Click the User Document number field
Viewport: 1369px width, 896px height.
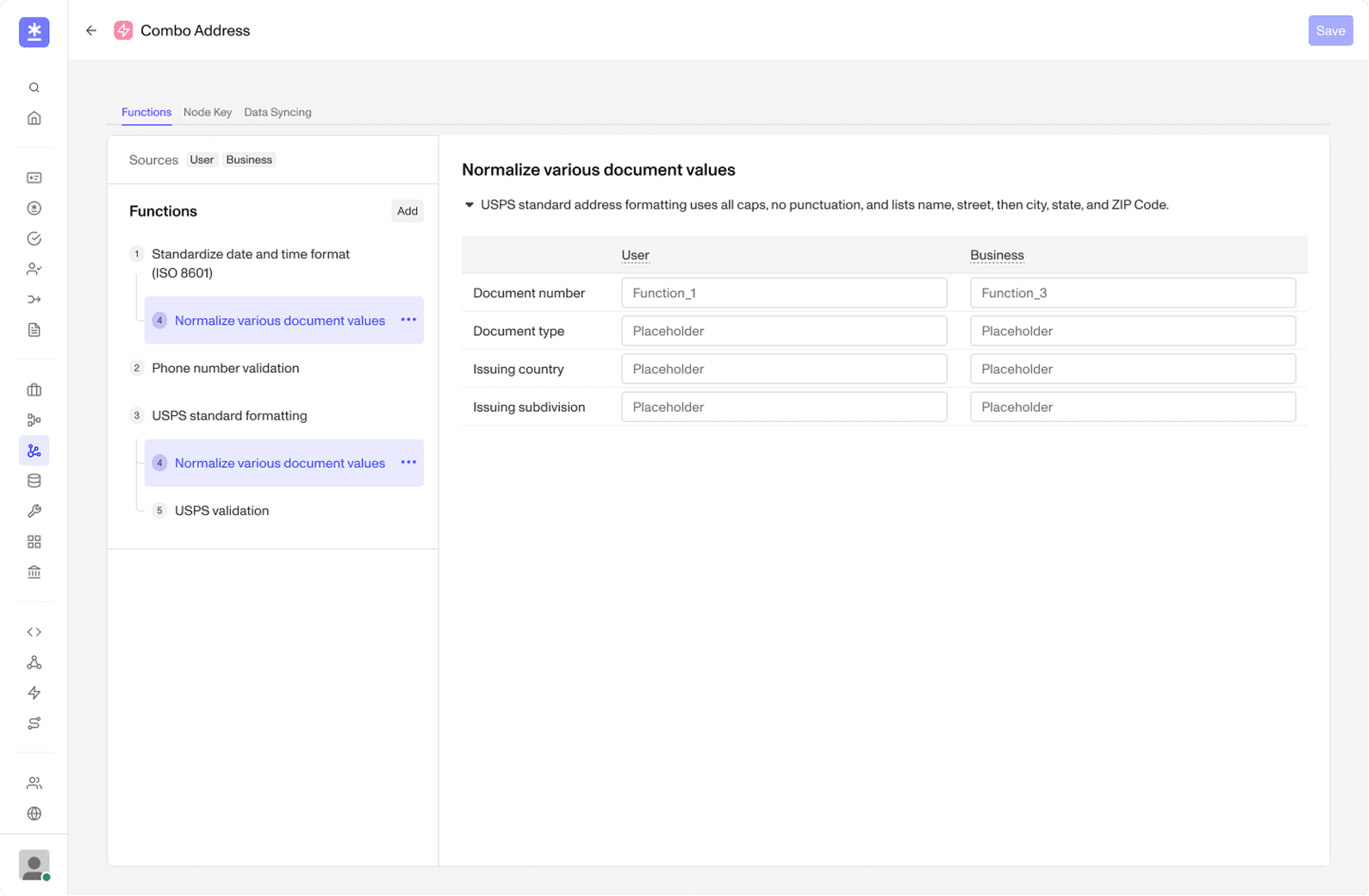[784, 293]
